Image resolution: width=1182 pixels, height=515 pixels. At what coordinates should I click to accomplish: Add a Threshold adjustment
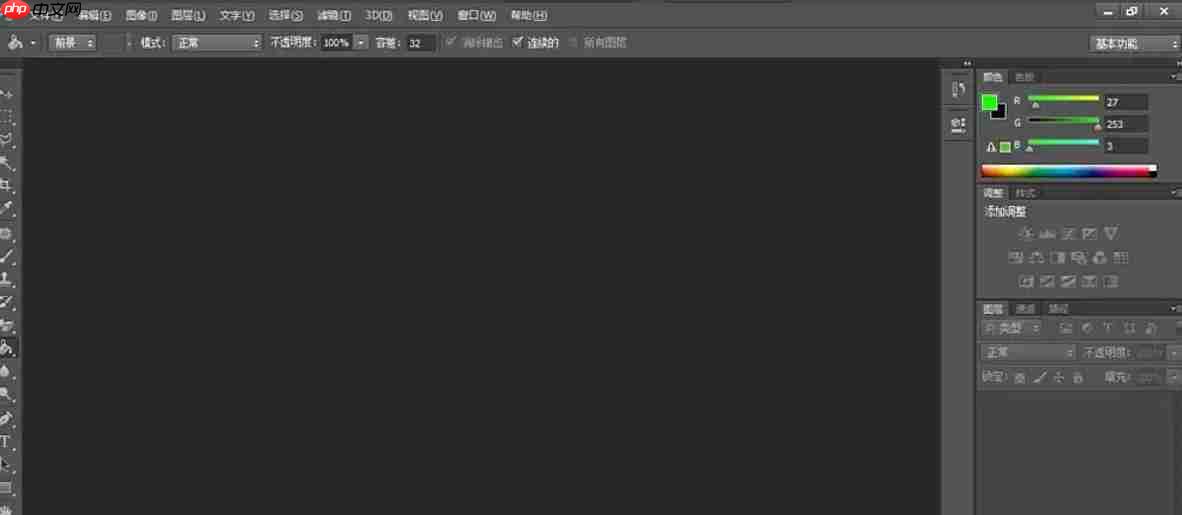1068,282
